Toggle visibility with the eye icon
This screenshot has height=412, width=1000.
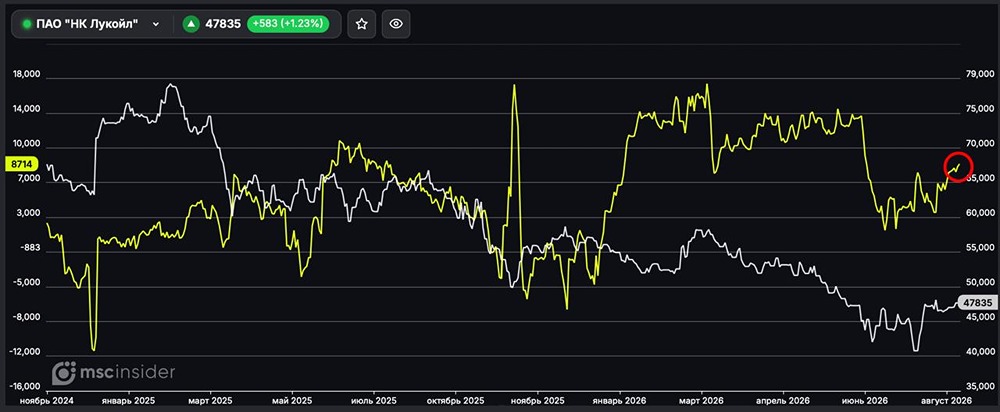click(396, 24)
